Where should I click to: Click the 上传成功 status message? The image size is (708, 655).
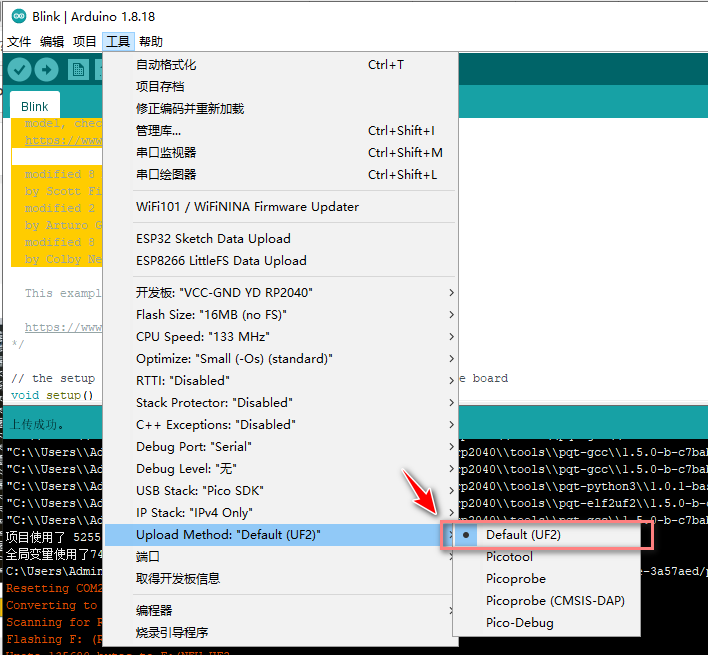point(37,425)
